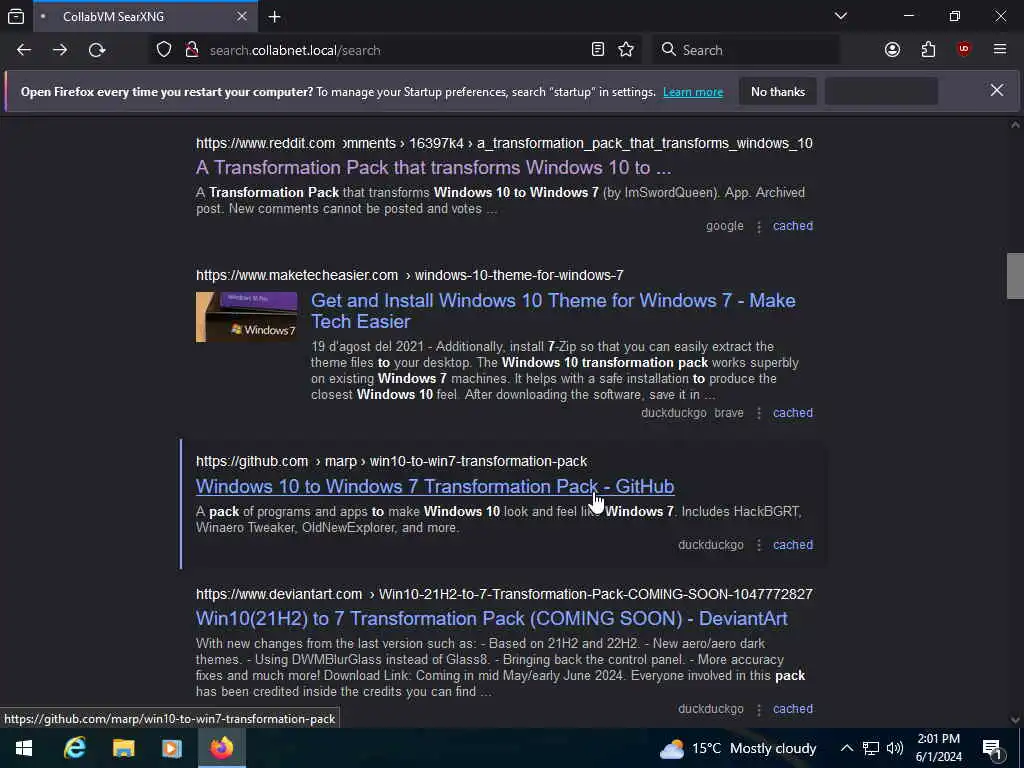Open cached copy of Make Tech Easier result
The height and width of the screenshot is (768, 1024).
(x=793, y=413)
